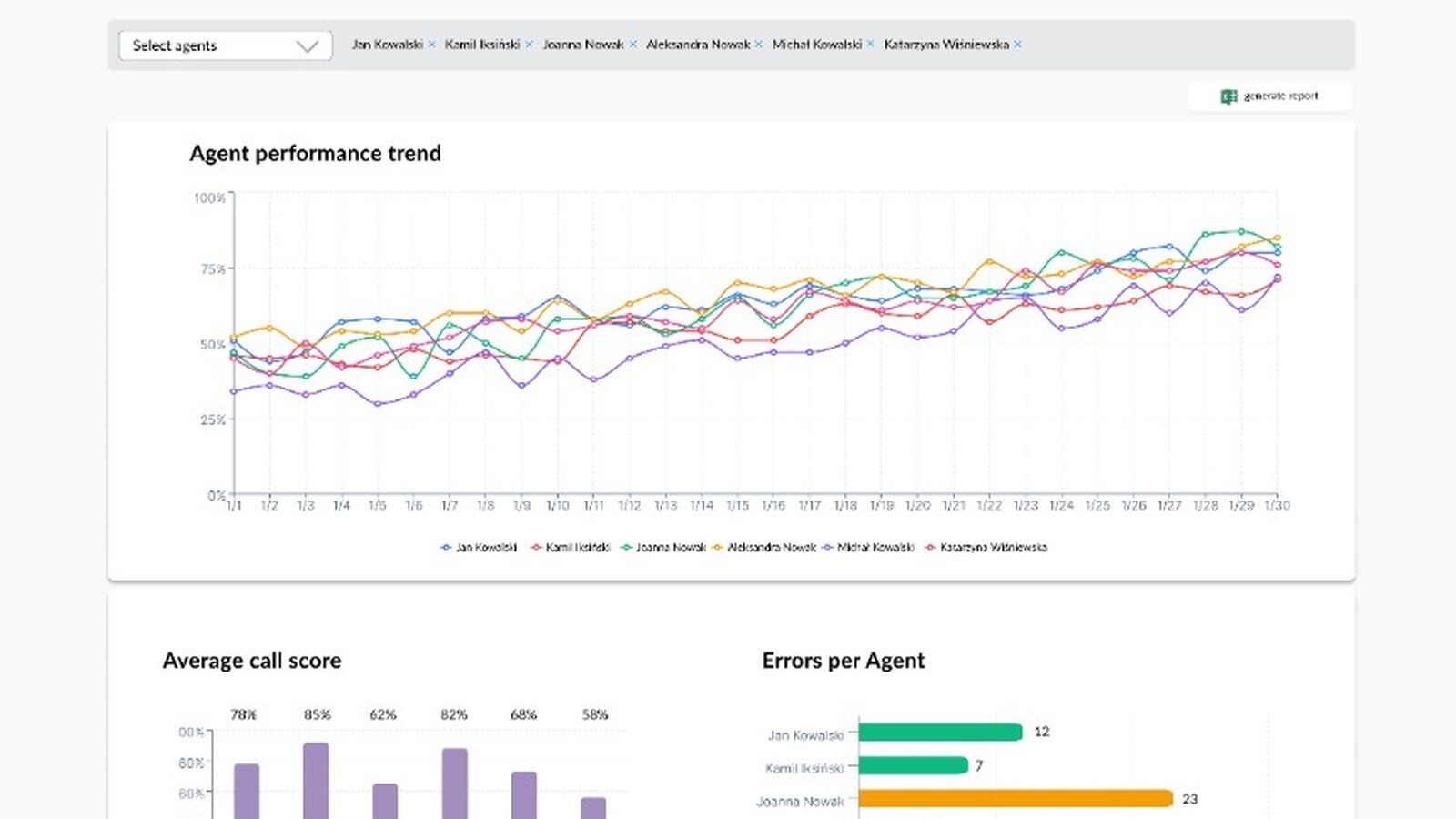Remove Joanna Nowak agent tag
1456x819 pixels.
click(632, 45)
